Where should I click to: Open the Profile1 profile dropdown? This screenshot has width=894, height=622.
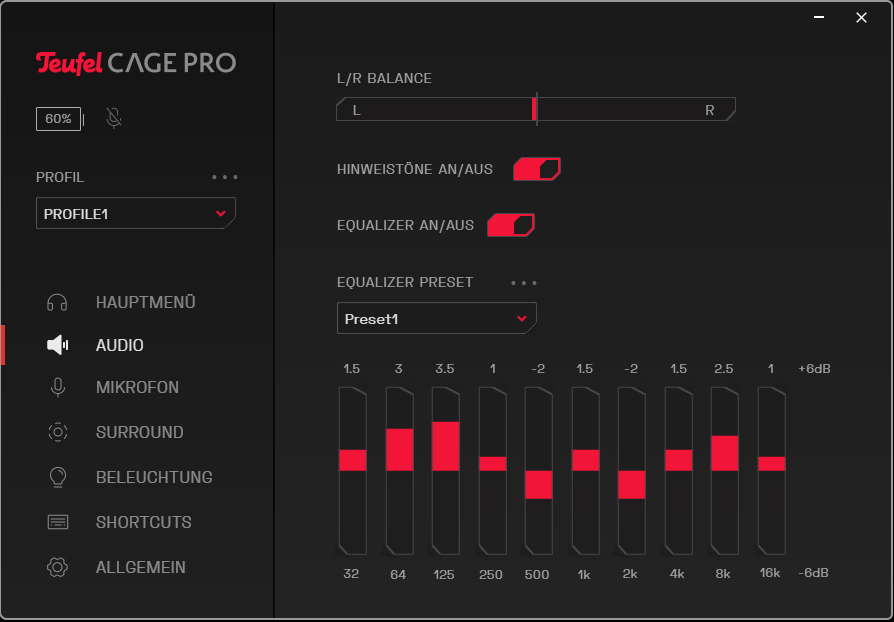coord(136,213)
